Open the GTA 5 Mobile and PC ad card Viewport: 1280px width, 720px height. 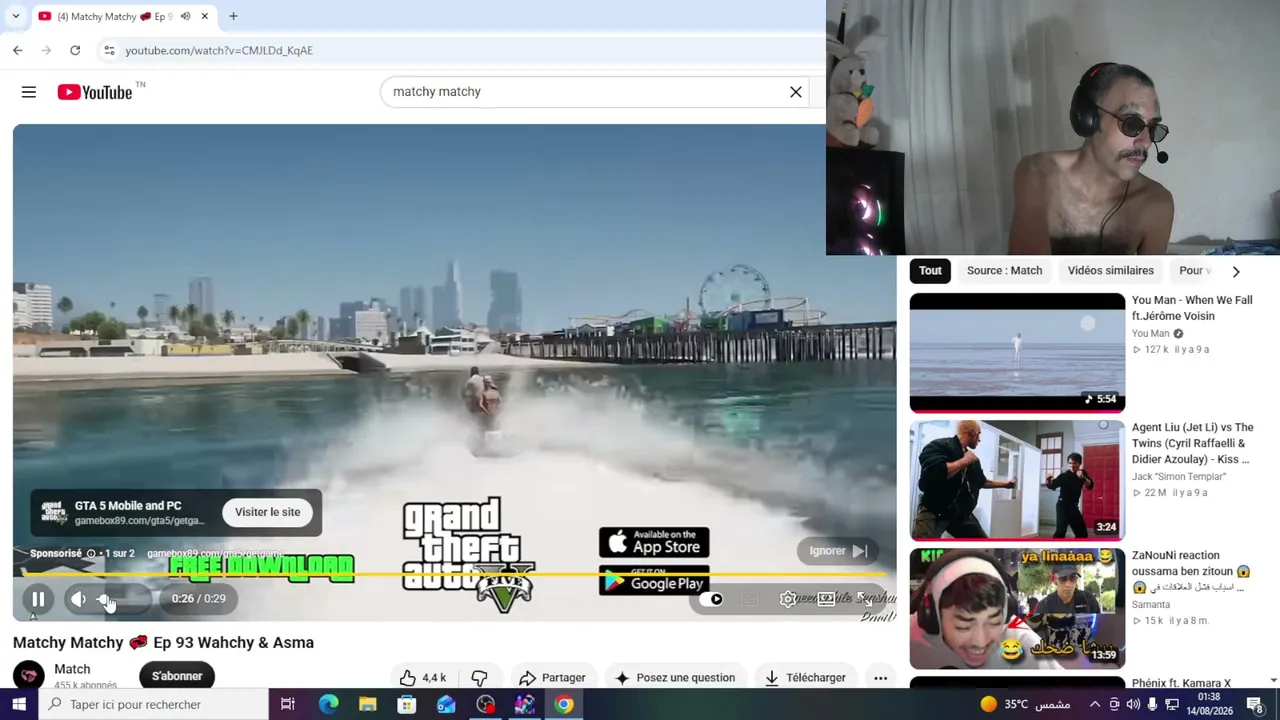click(x=176, y=512)
